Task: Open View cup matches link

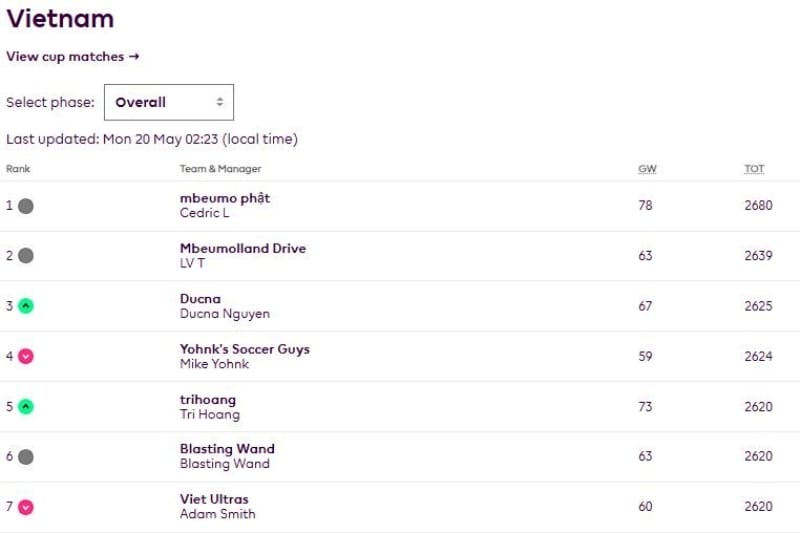Action: point(72,57)
